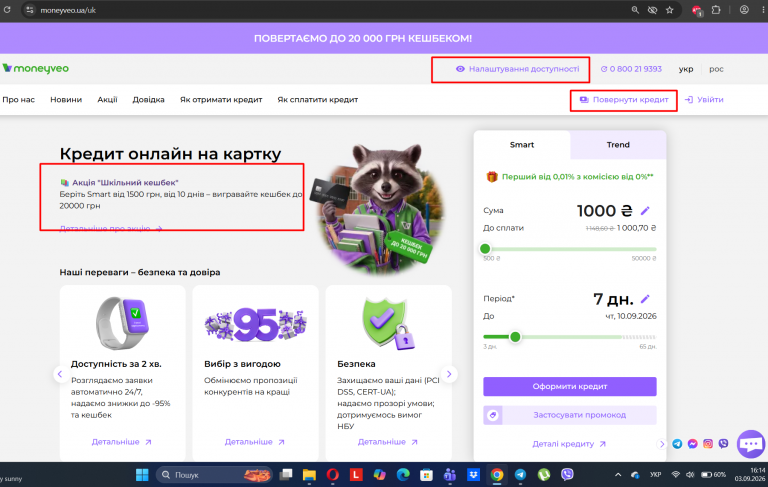Click the Windows Пошук search box
Screen dimensions: 768x487
[214, 475]
